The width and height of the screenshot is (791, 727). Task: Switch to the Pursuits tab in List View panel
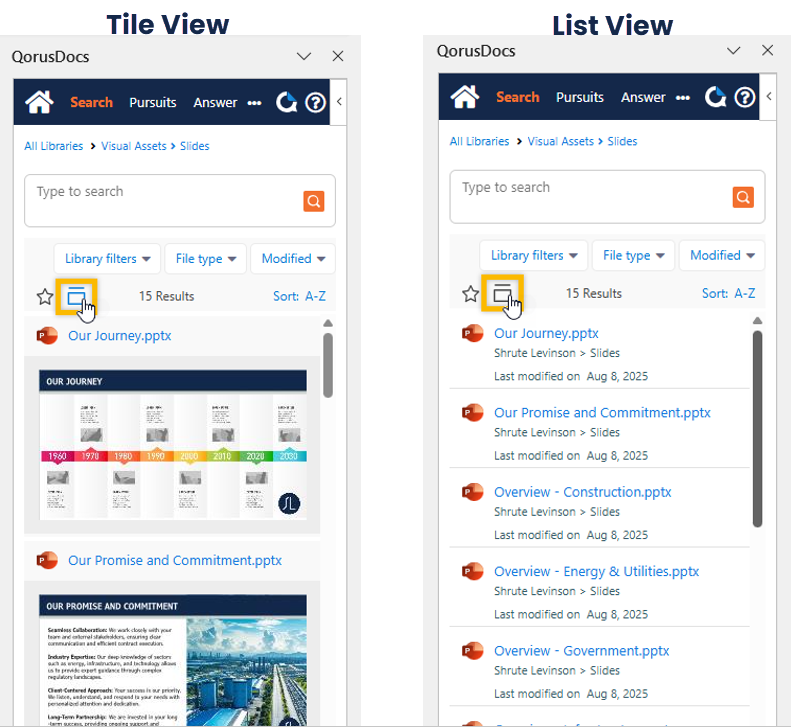point(580,97)
